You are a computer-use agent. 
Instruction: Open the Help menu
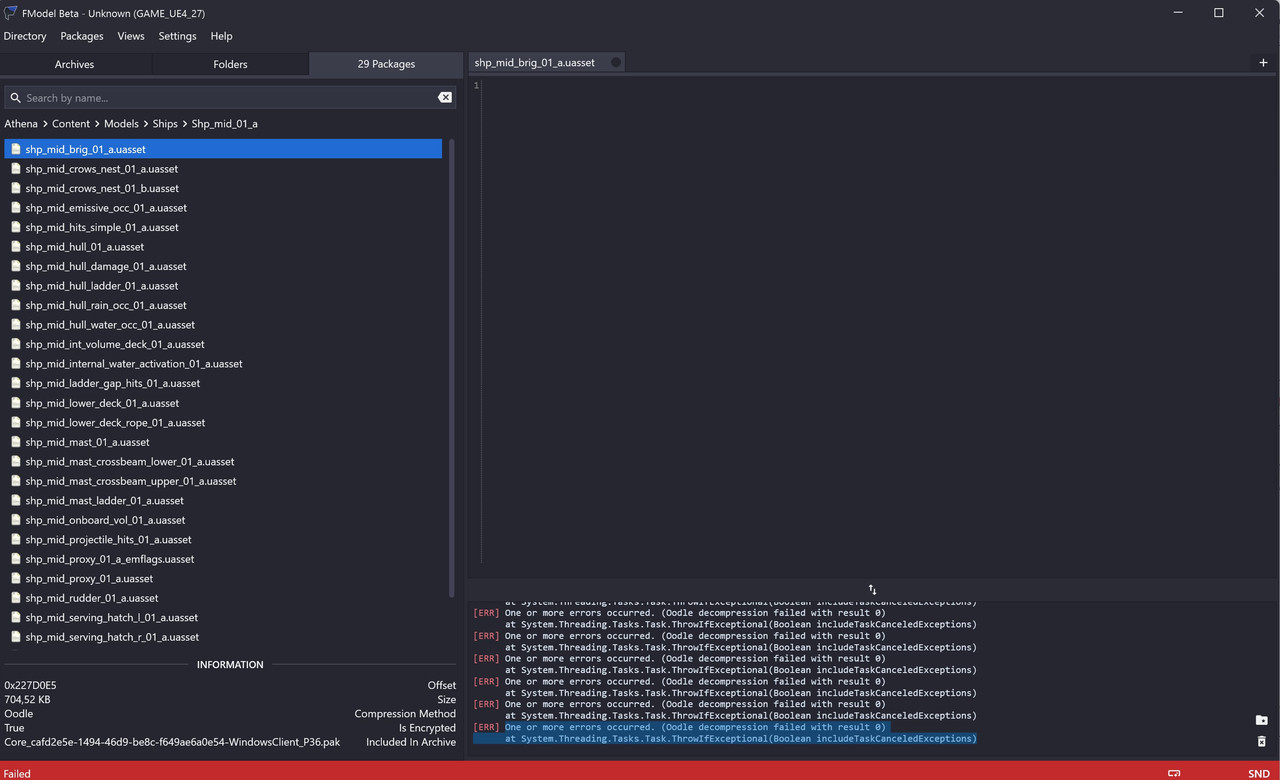tap(221, 36)
